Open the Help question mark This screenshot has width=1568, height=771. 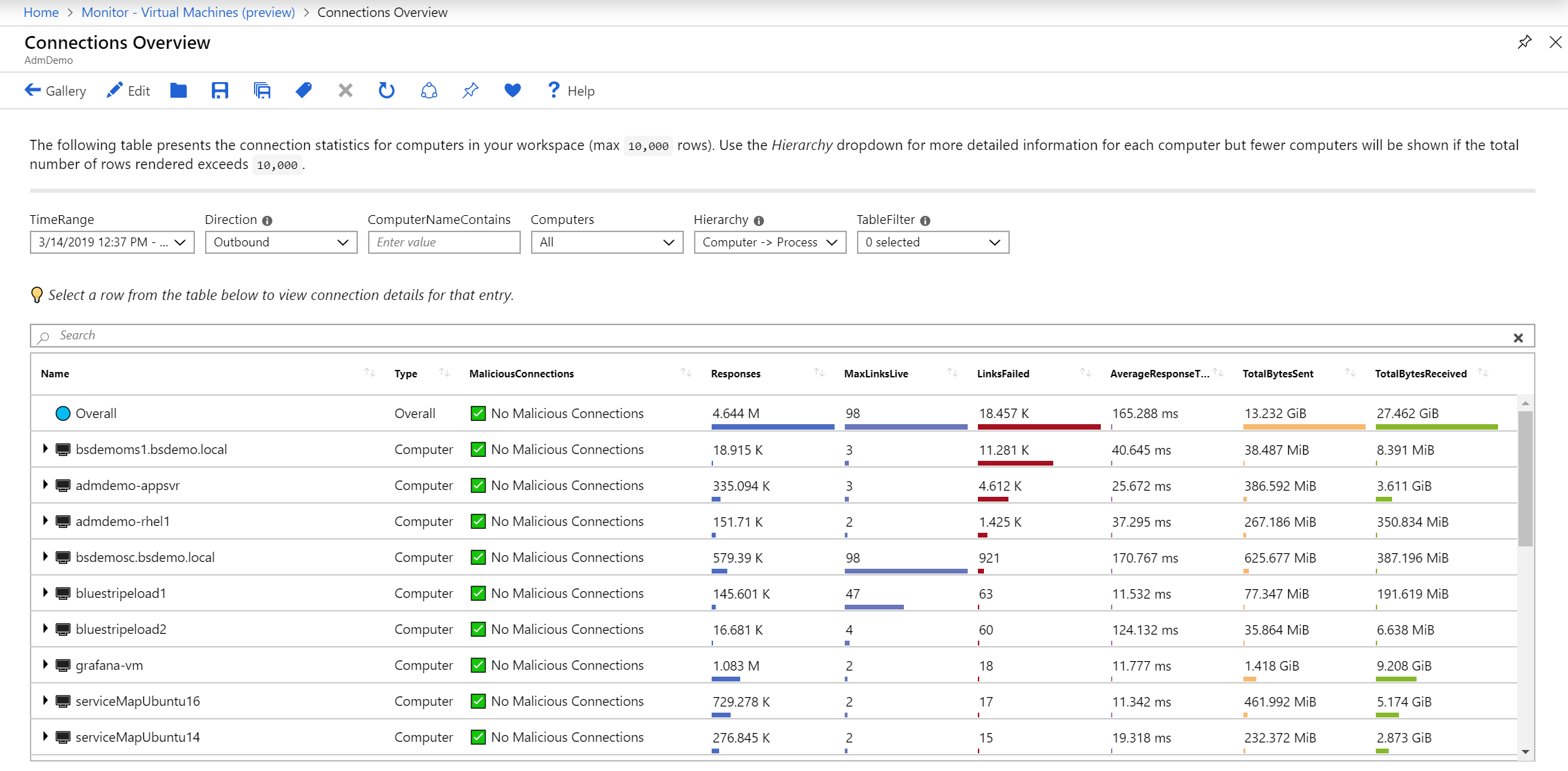click(570, 90)
